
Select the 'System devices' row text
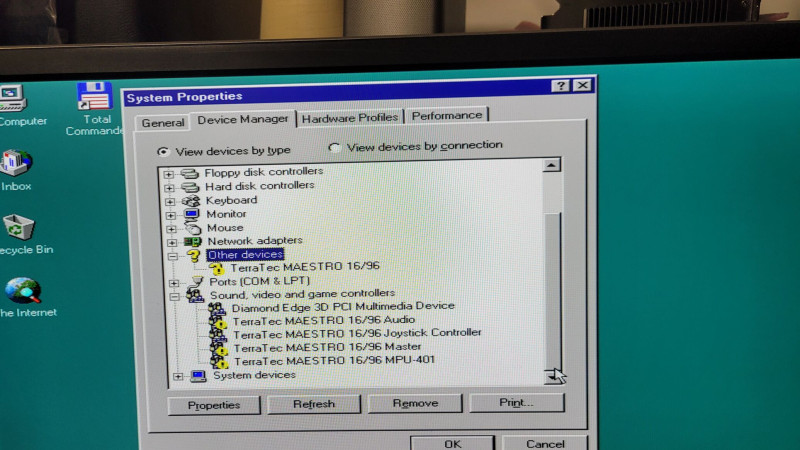(x=255, y=375)
